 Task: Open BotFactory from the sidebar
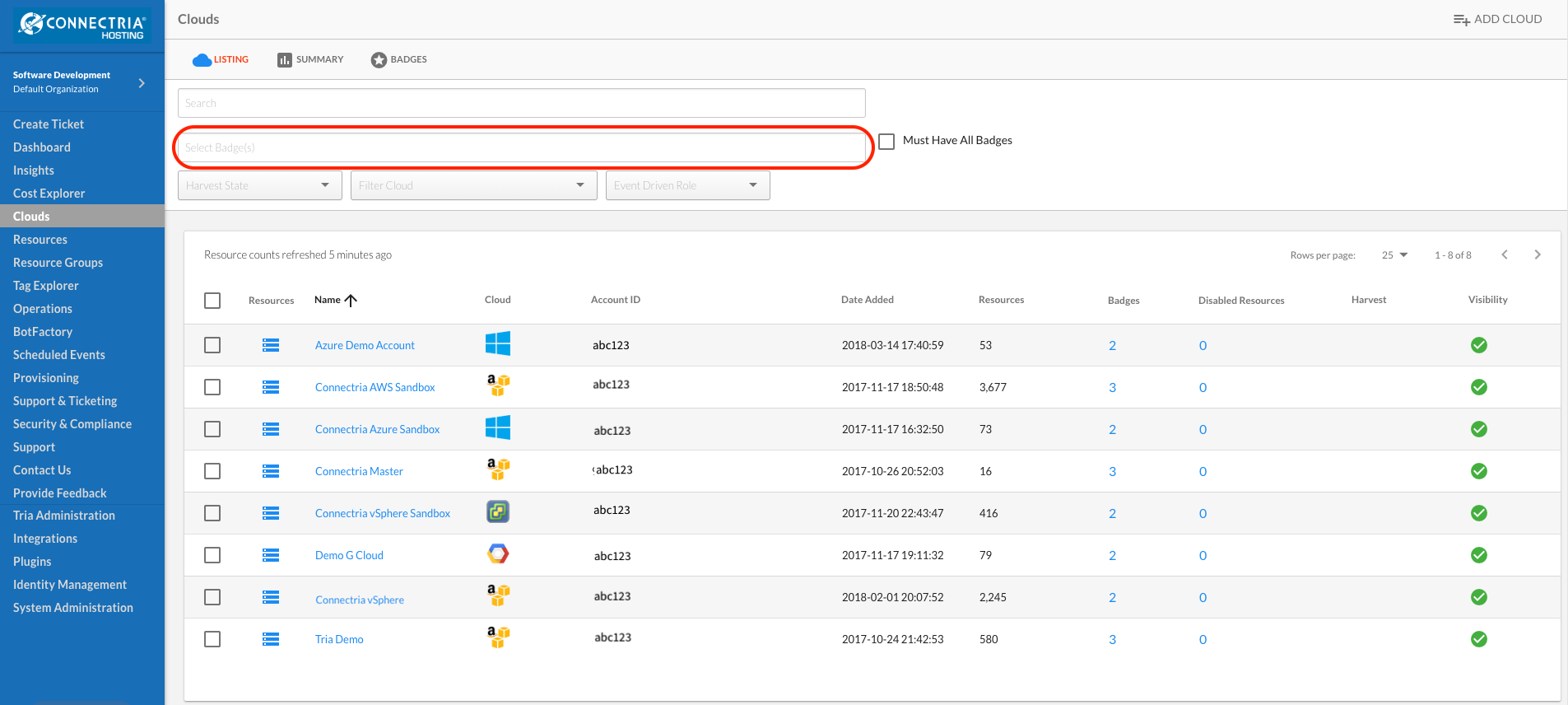click(x=43, y=332)
